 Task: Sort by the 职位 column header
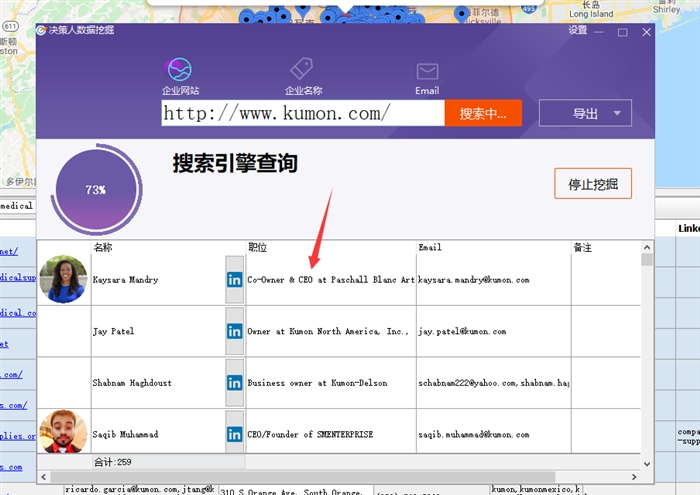click(330, 247)
